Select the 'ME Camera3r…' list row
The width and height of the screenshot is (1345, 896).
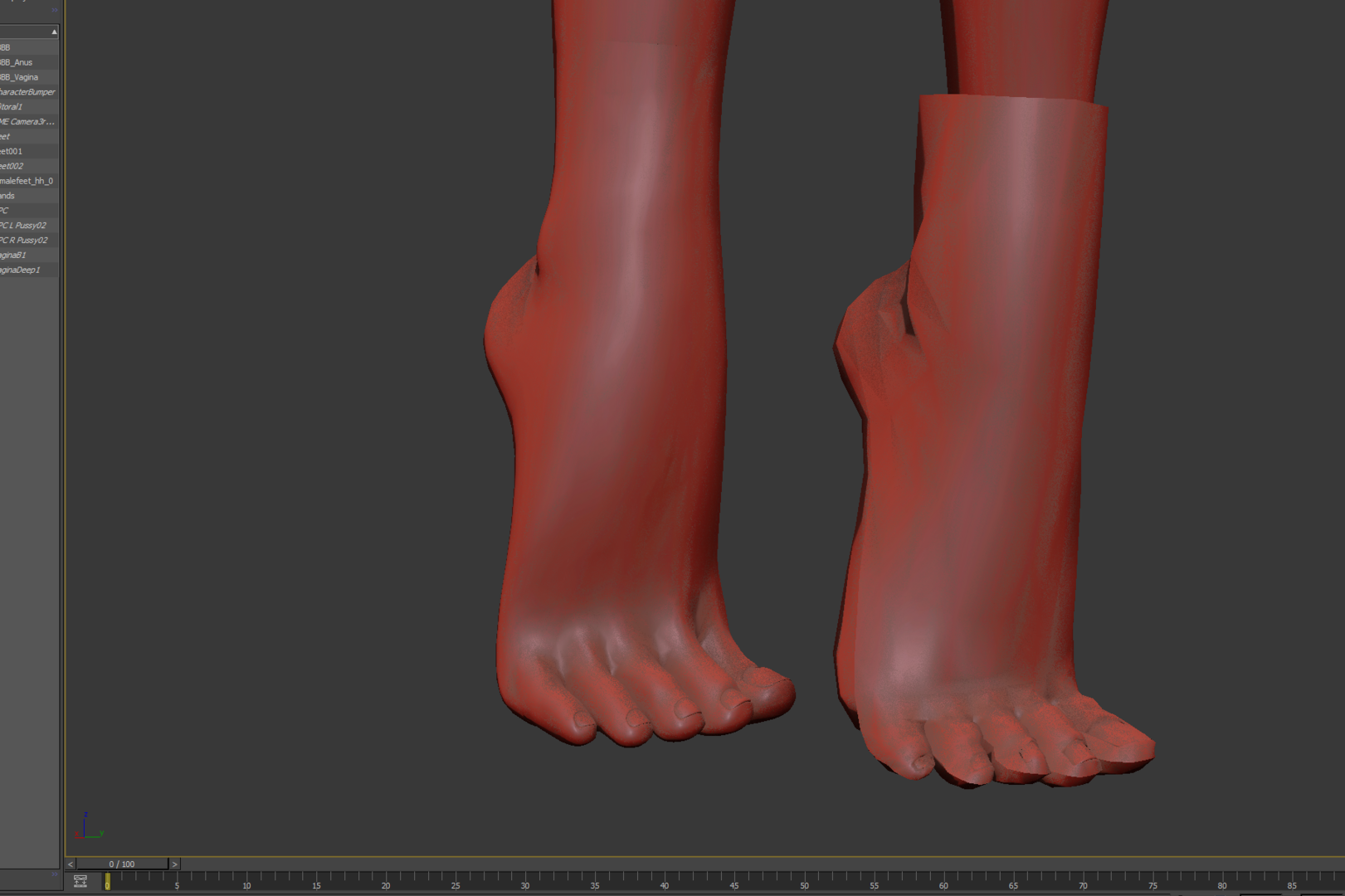(29, 122)
